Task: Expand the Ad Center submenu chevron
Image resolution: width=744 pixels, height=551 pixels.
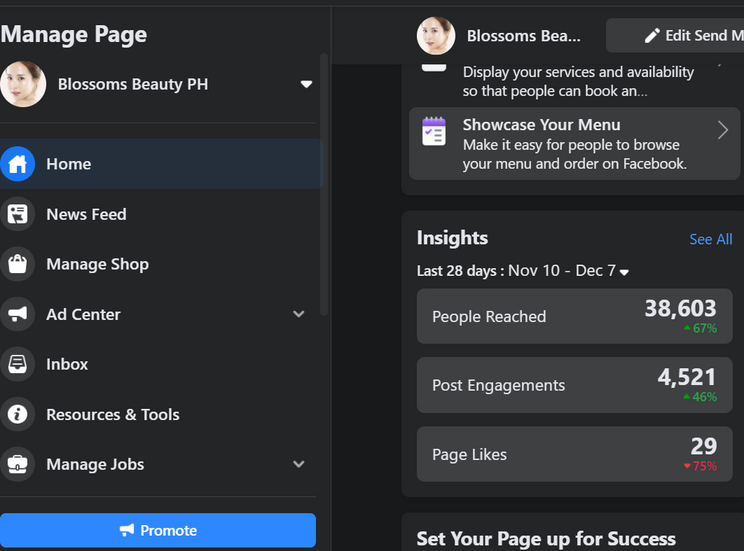Action: point(298,314)
